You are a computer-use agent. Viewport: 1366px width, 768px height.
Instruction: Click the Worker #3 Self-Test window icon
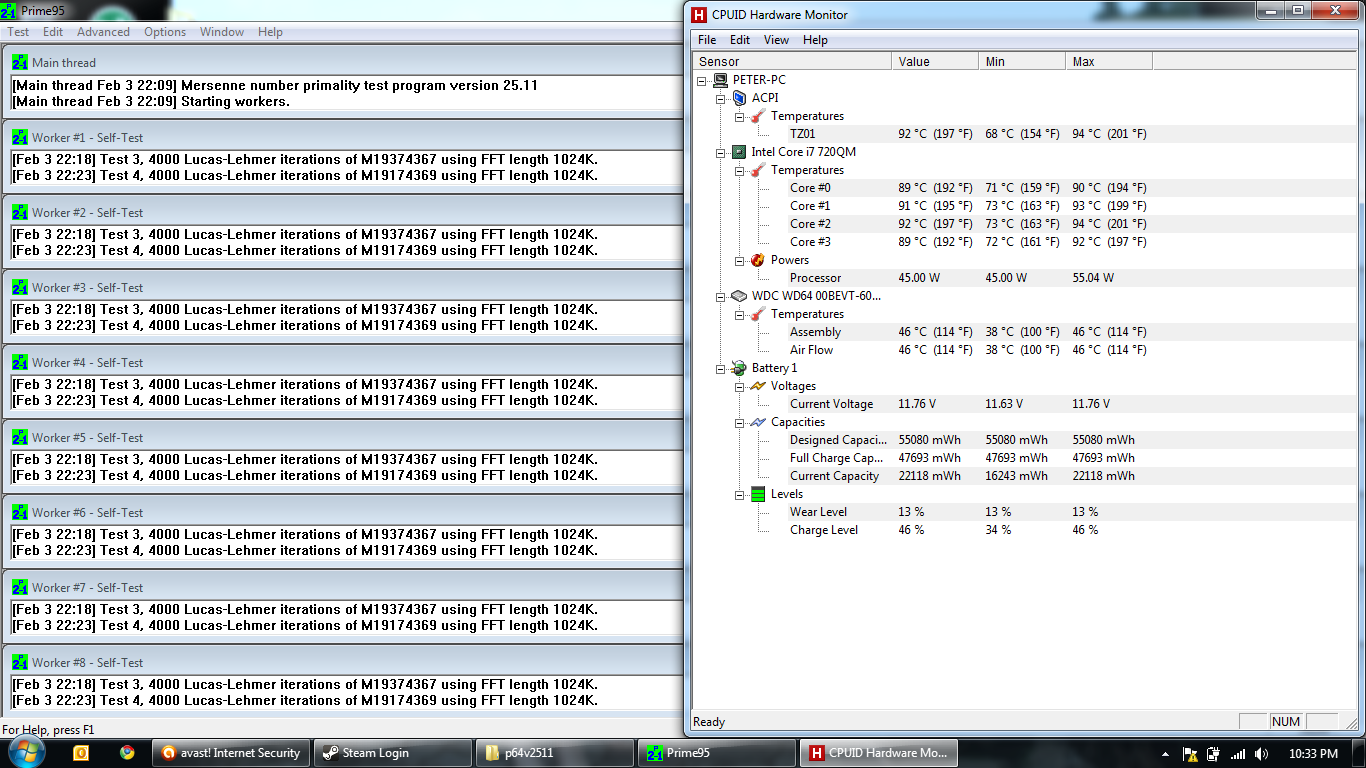[x=20, y=287]
